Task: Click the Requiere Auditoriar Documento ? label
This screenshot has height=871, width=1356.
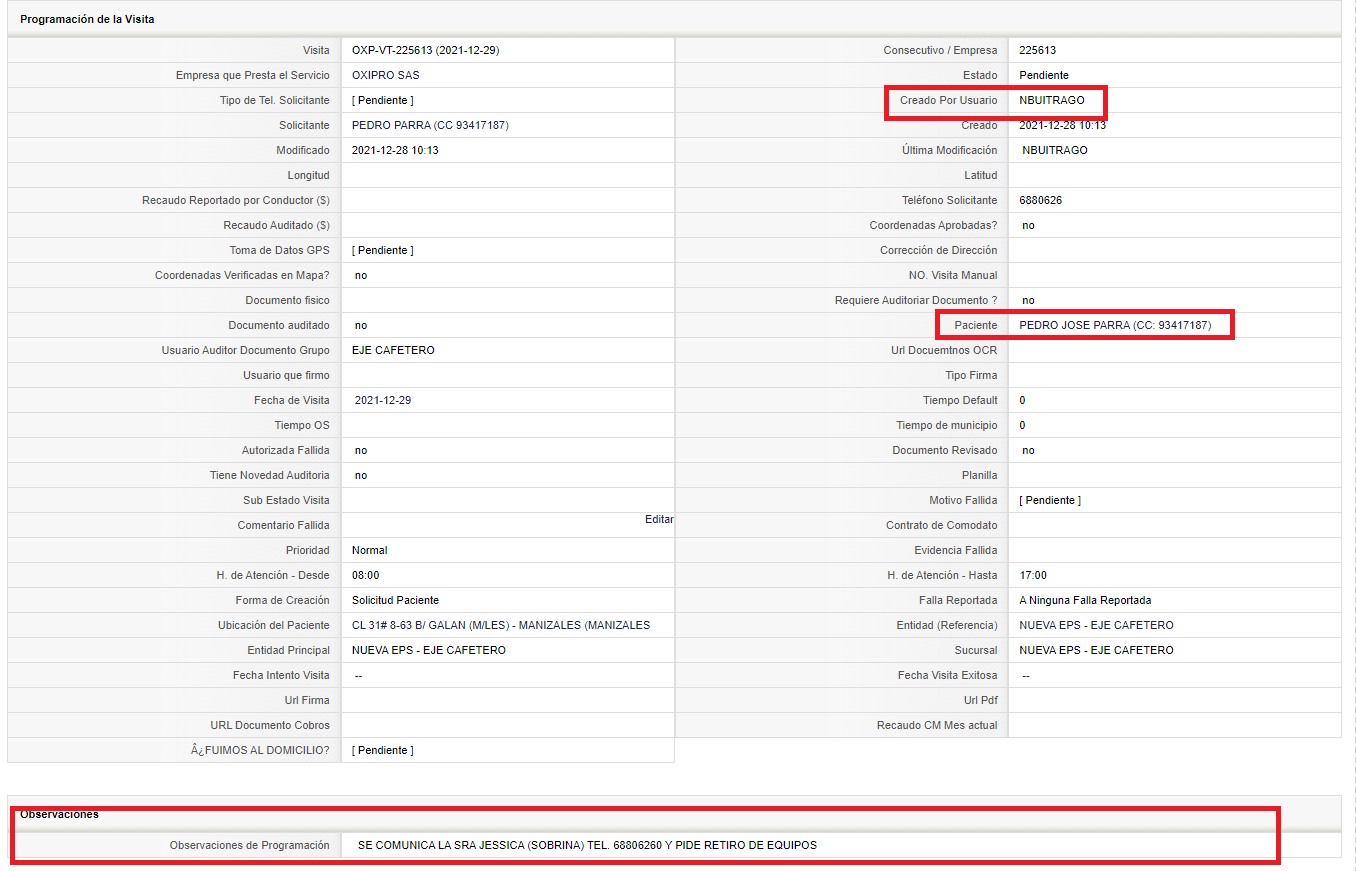Action: point(916,300)
